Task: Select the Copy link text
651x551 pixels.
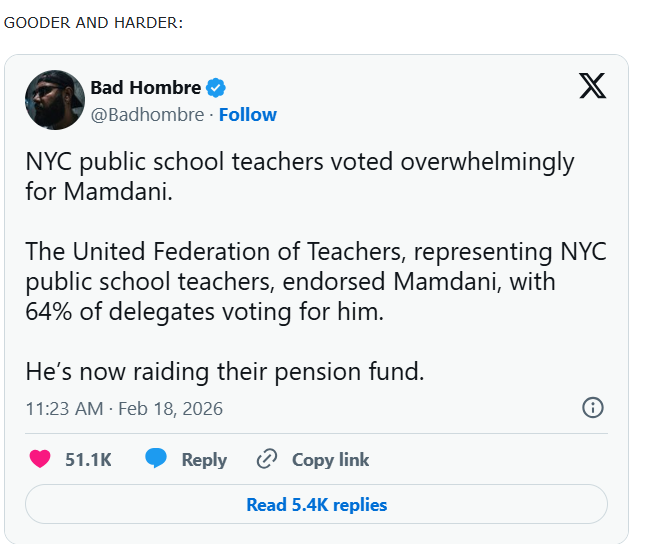Action: (330, 460)
